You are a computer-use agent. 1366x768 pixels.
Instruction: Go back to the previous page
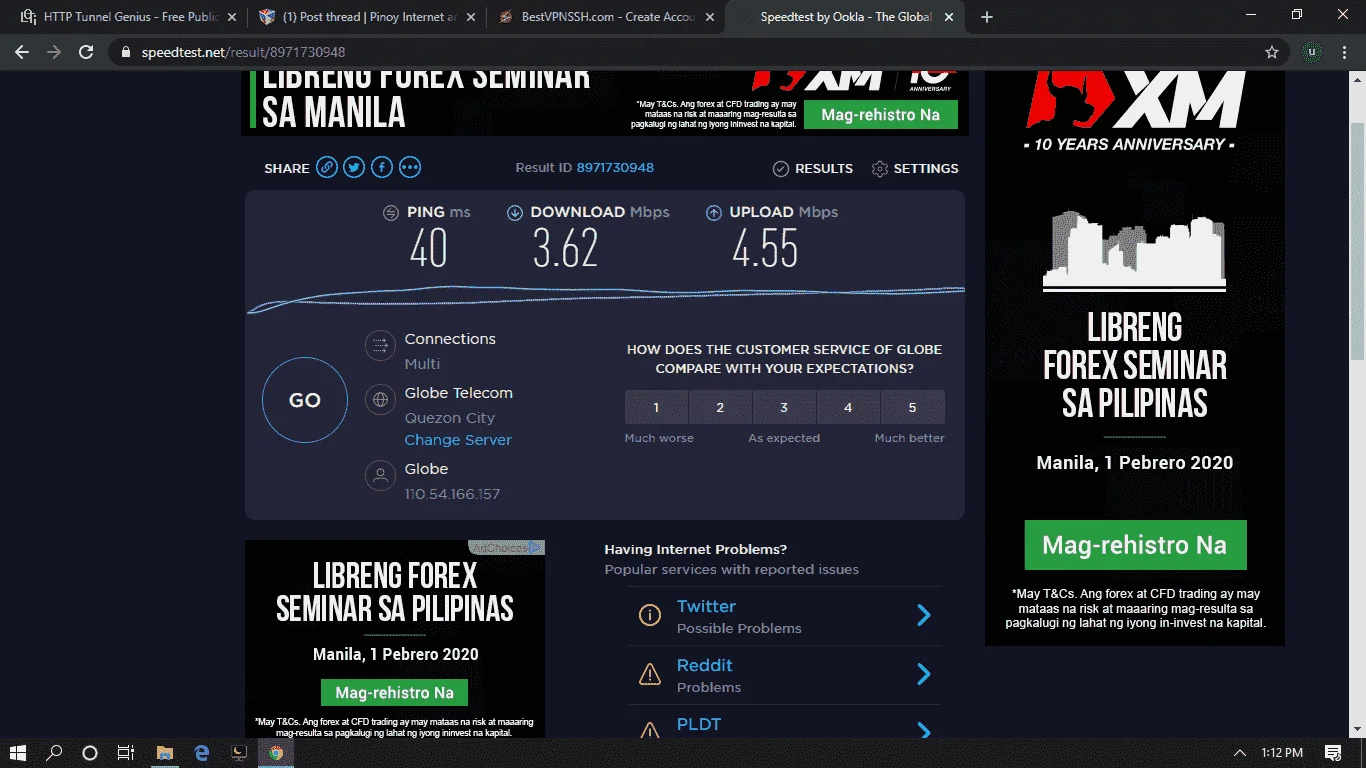[22, 52]
